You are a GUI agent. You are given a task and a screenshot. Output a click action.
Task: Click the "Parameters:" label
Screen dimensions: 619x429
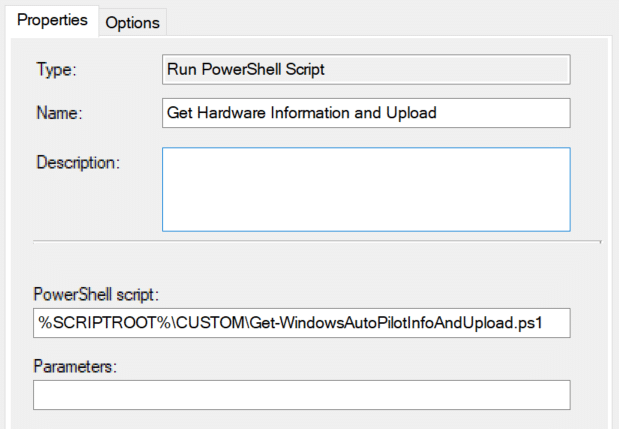point(75,367)
